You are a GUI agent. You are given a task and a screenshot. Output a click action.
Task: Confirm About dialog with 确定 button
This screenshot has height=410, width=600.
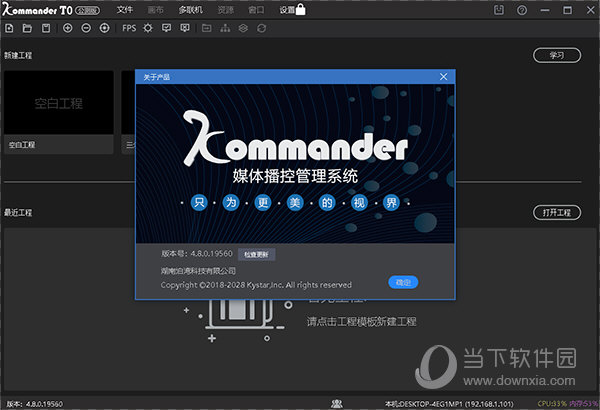pyautogui.click(x=403, y=283)
